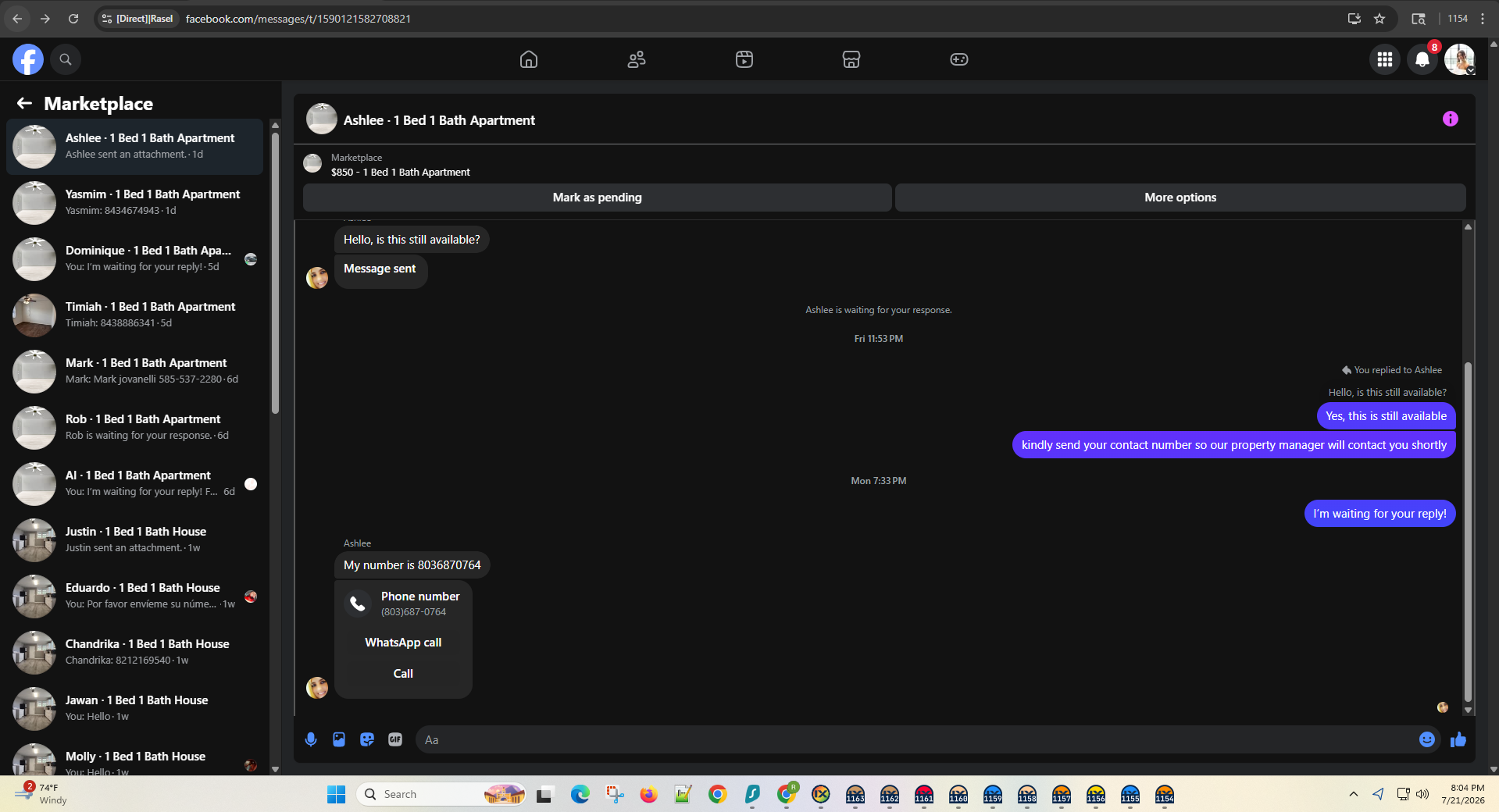The width and height of the screenshot is (1499, 812).
Task: Open Facebook notifications bell
Action: 1422,59
